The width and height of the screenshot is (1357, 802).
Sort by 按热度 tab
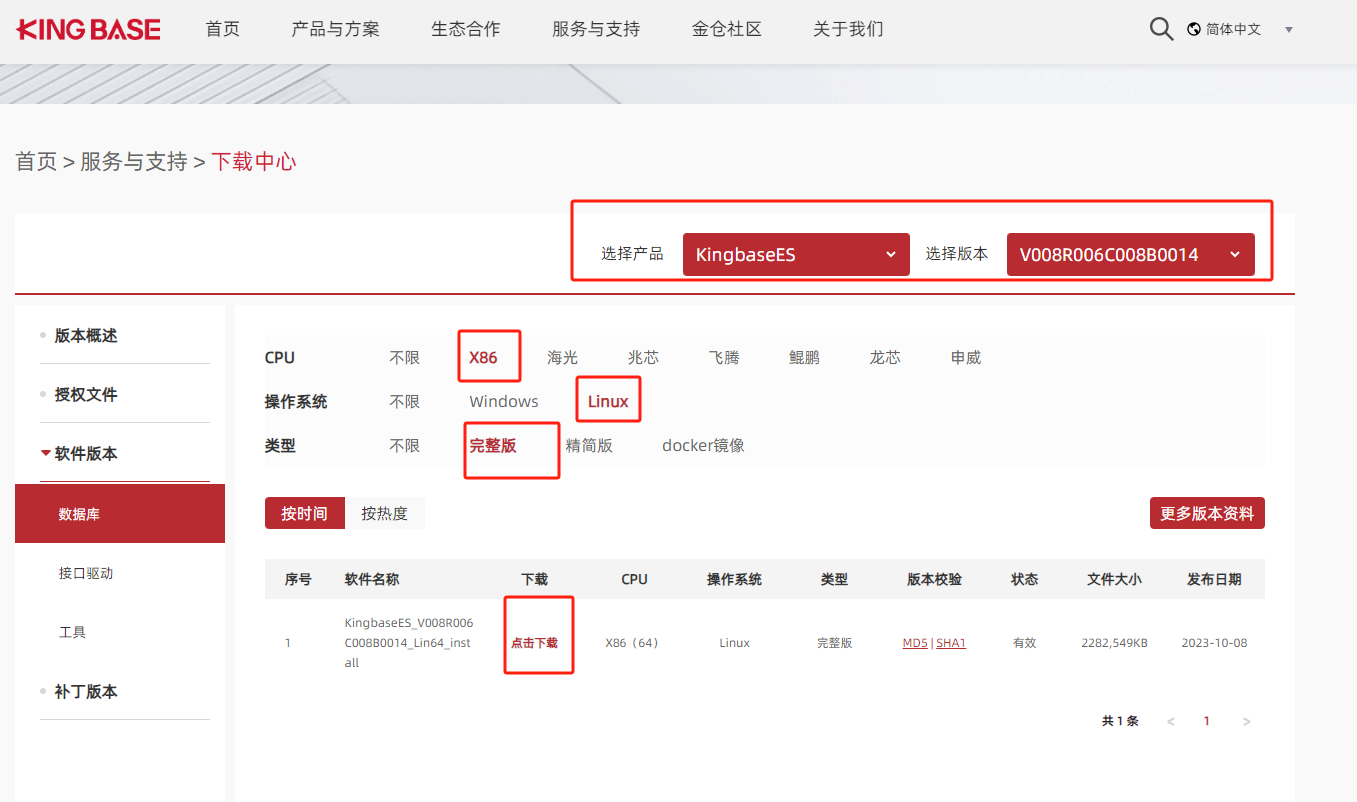[x=385, y=513]
